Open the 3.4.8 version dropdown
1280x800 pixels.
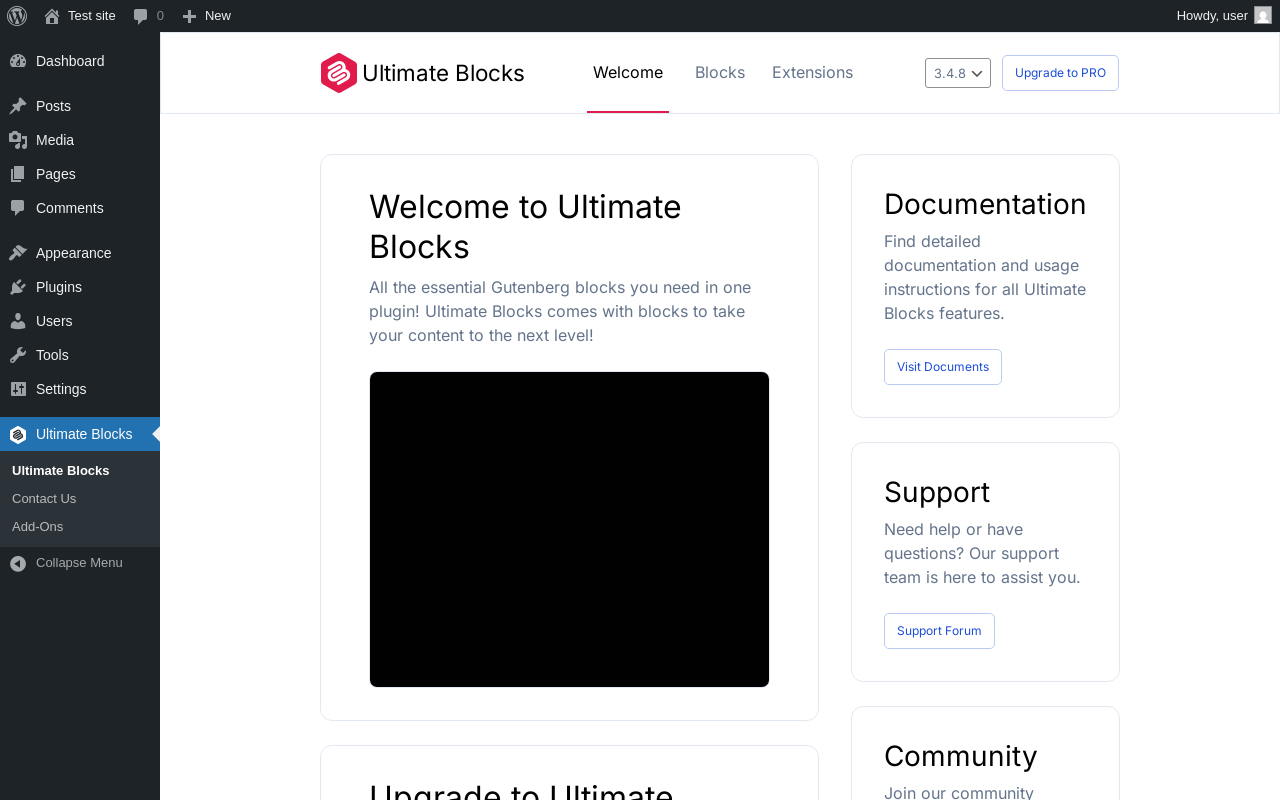click(958, 73)
